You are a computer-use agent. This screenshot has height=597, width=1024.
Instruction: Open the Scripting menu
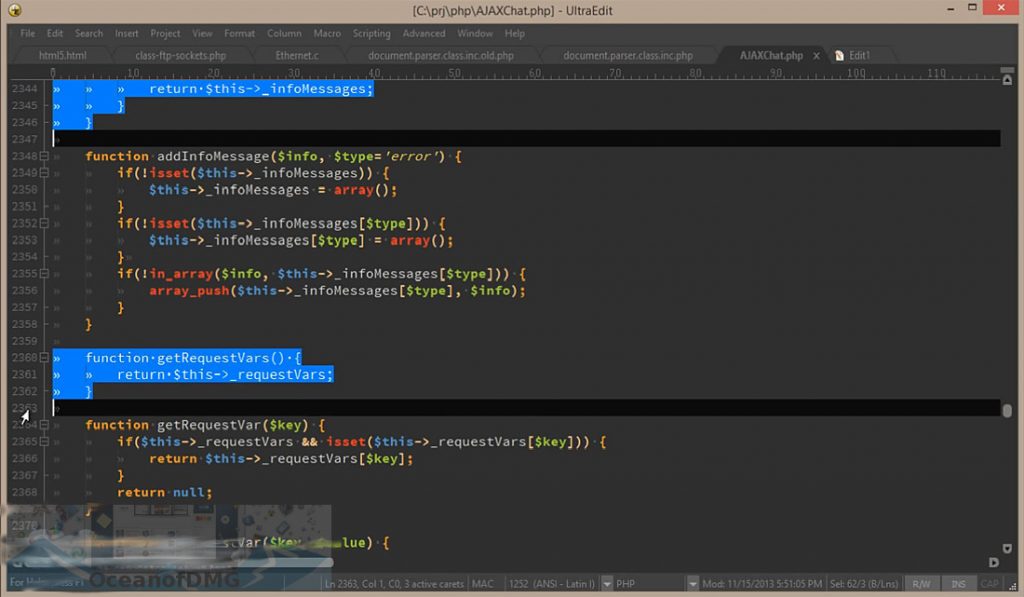click(372, 33)
